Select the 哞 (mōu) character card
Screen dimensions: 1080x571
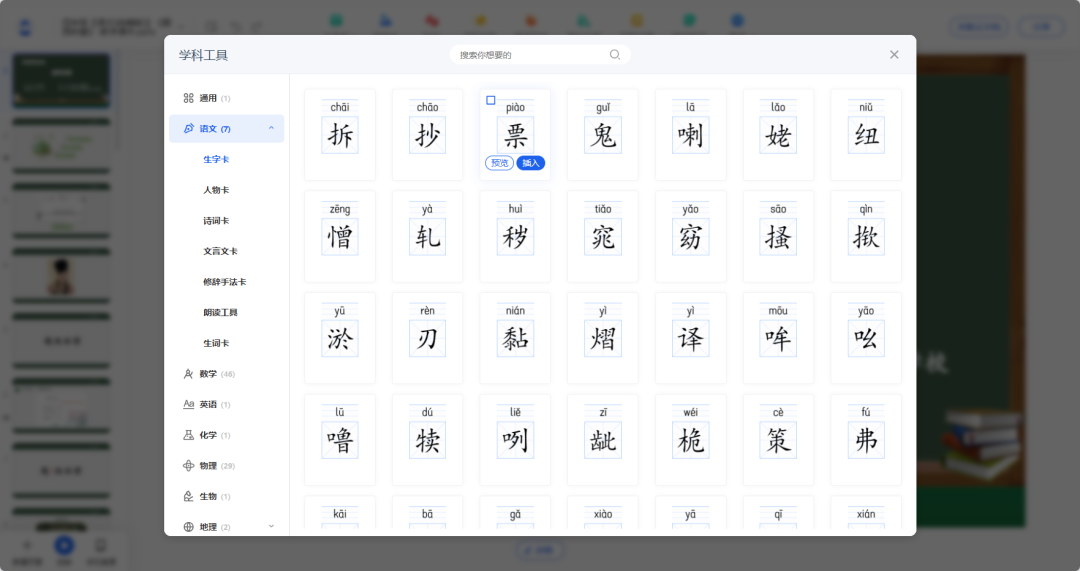pyautogui.click(x=778, y=338)
